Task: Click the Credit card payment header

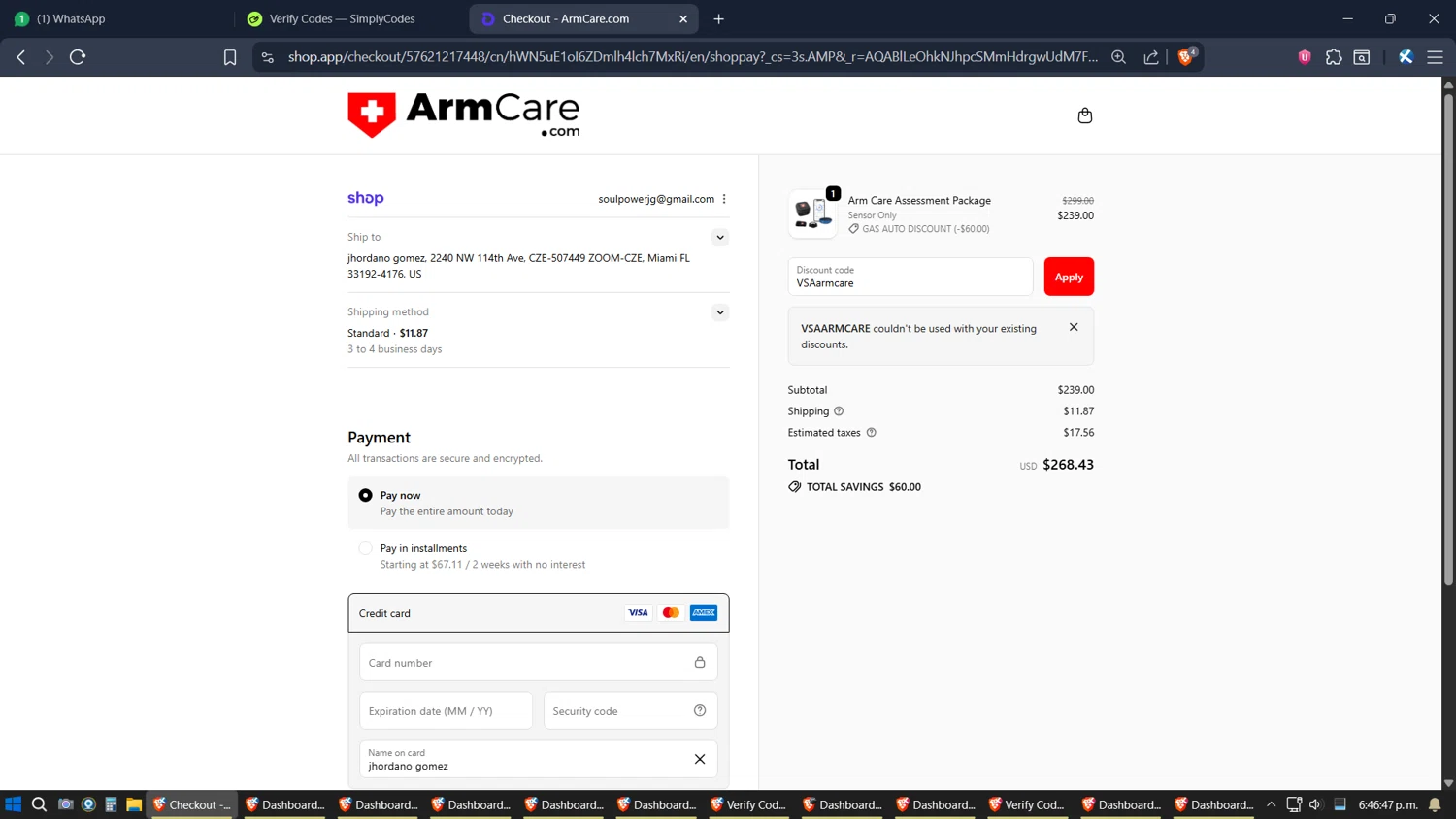Action: (539, 613)
